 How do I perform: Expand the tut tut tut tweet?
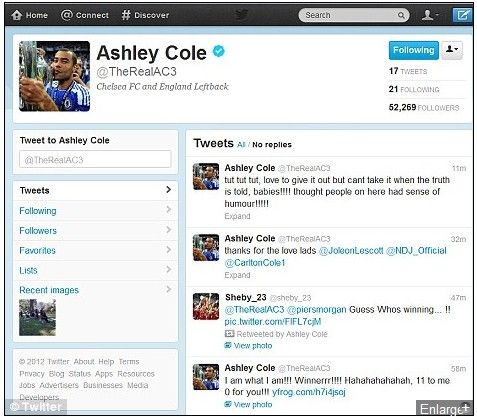[237, 216]
